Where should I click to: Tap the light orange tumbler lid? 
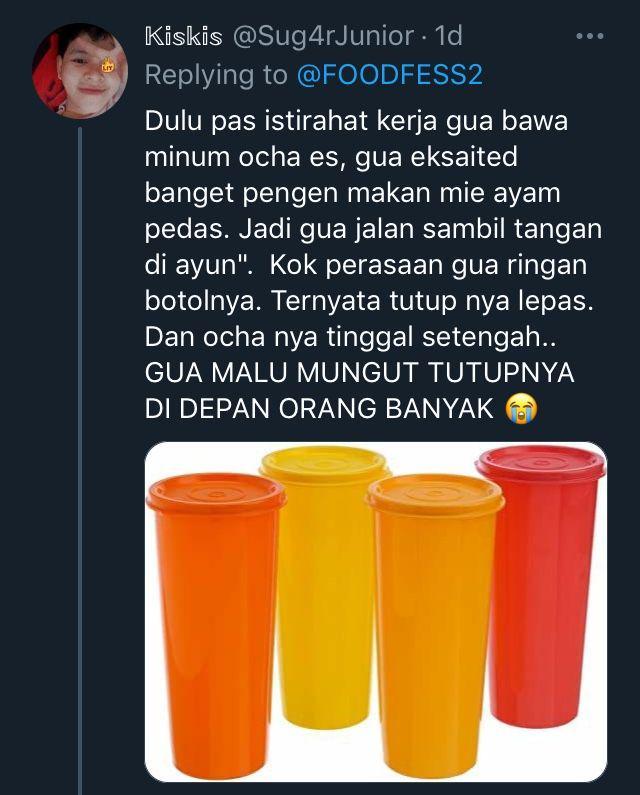click(435, 493)
